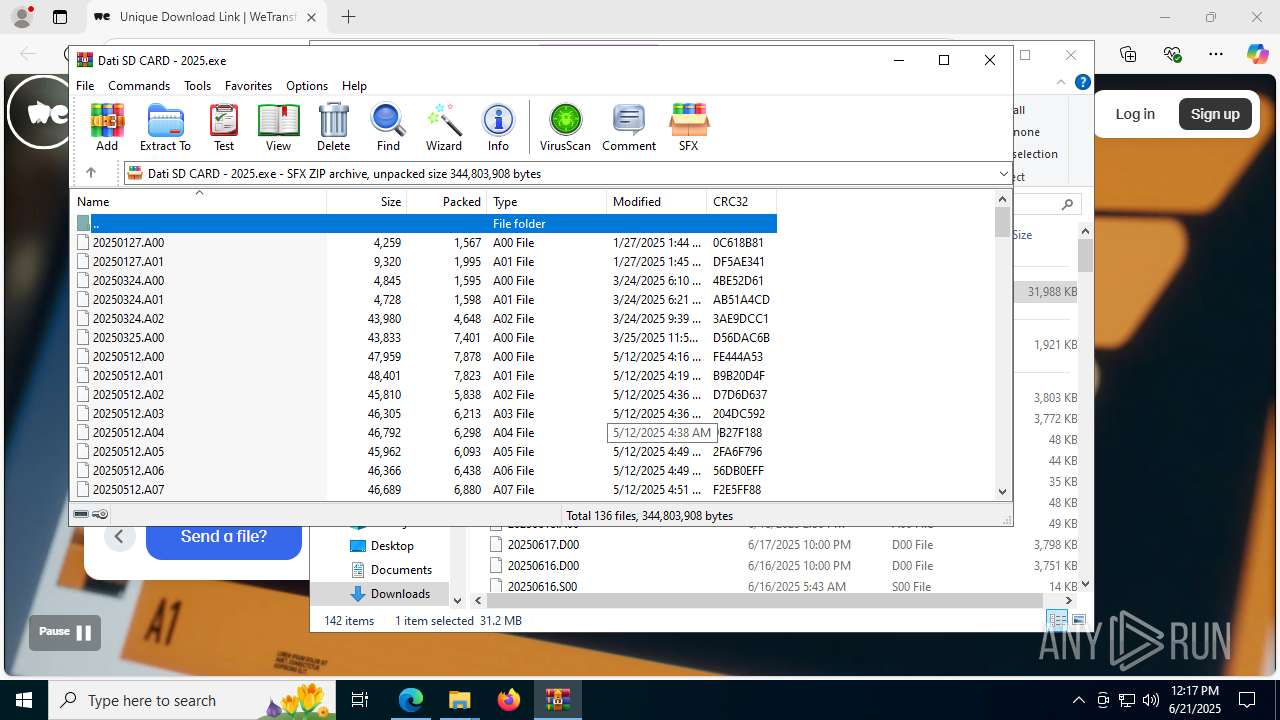
Task: Run the VirusScan bug icon
Action: point(565,127)
